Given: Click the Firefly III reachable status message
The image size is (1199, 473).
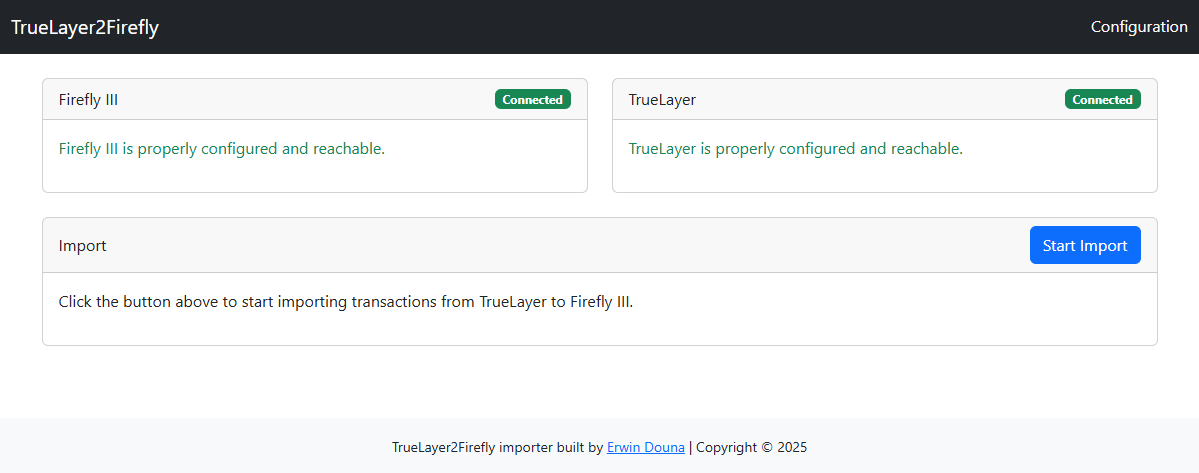Looking at the screenshot, I should pos(222,148).
